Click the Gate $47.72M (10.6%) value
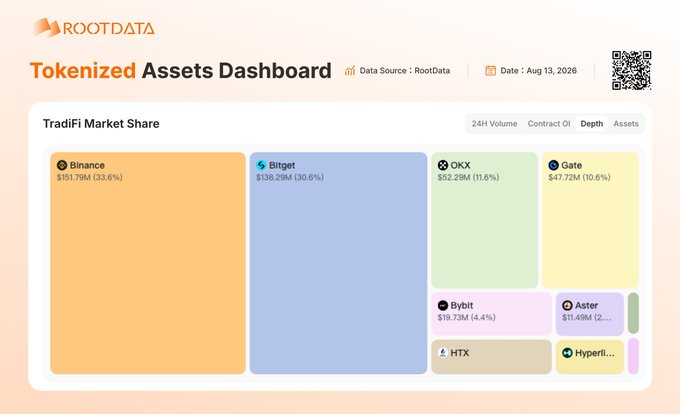Screen dimensions: 680x414 tap(579, 177)
